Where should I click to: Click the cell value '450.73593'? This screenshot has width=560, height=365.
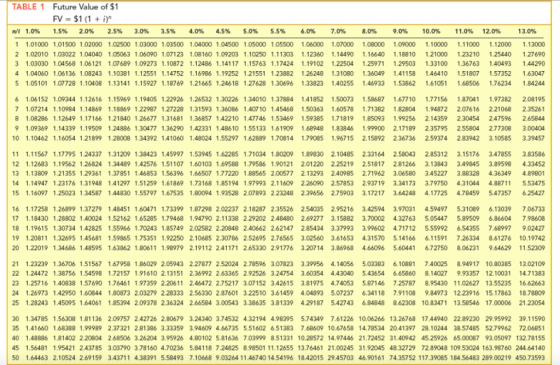tap(531, 357)
